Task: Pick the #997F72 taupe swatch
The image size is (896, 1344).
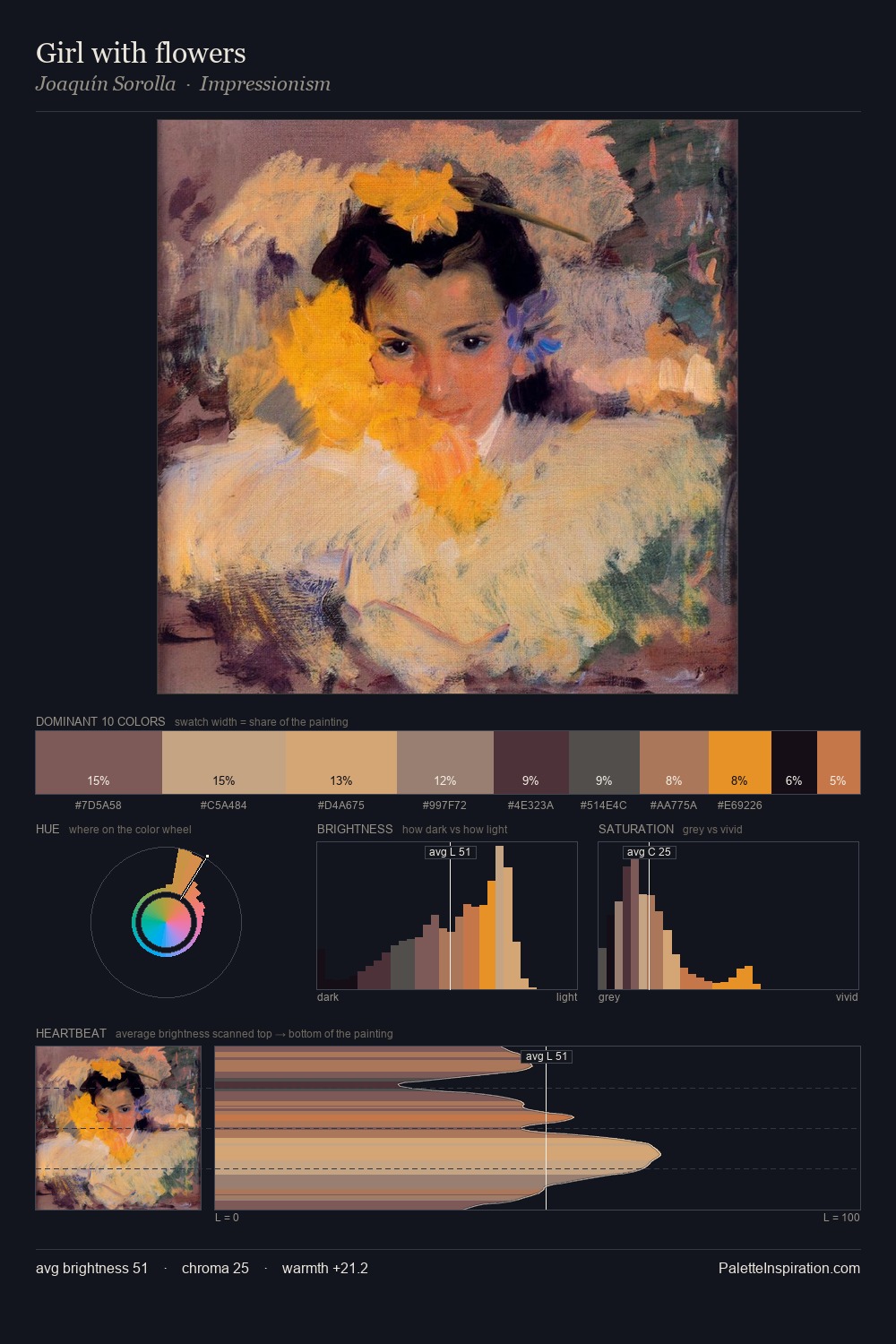Action: [445, 762]
